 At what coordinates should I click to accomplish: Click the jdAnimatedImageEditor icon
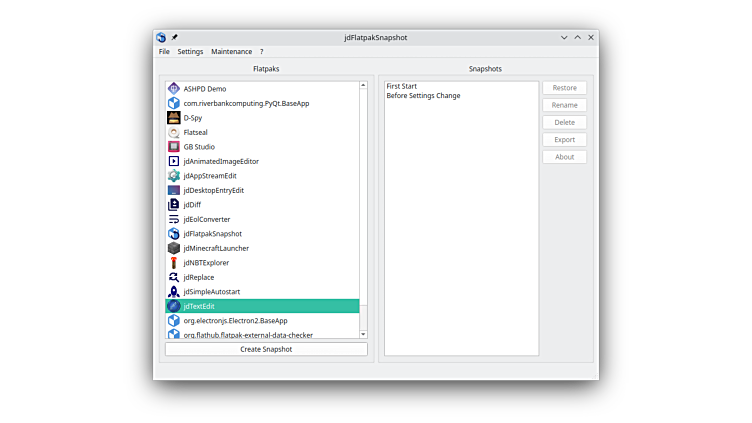tap(173, 161)
